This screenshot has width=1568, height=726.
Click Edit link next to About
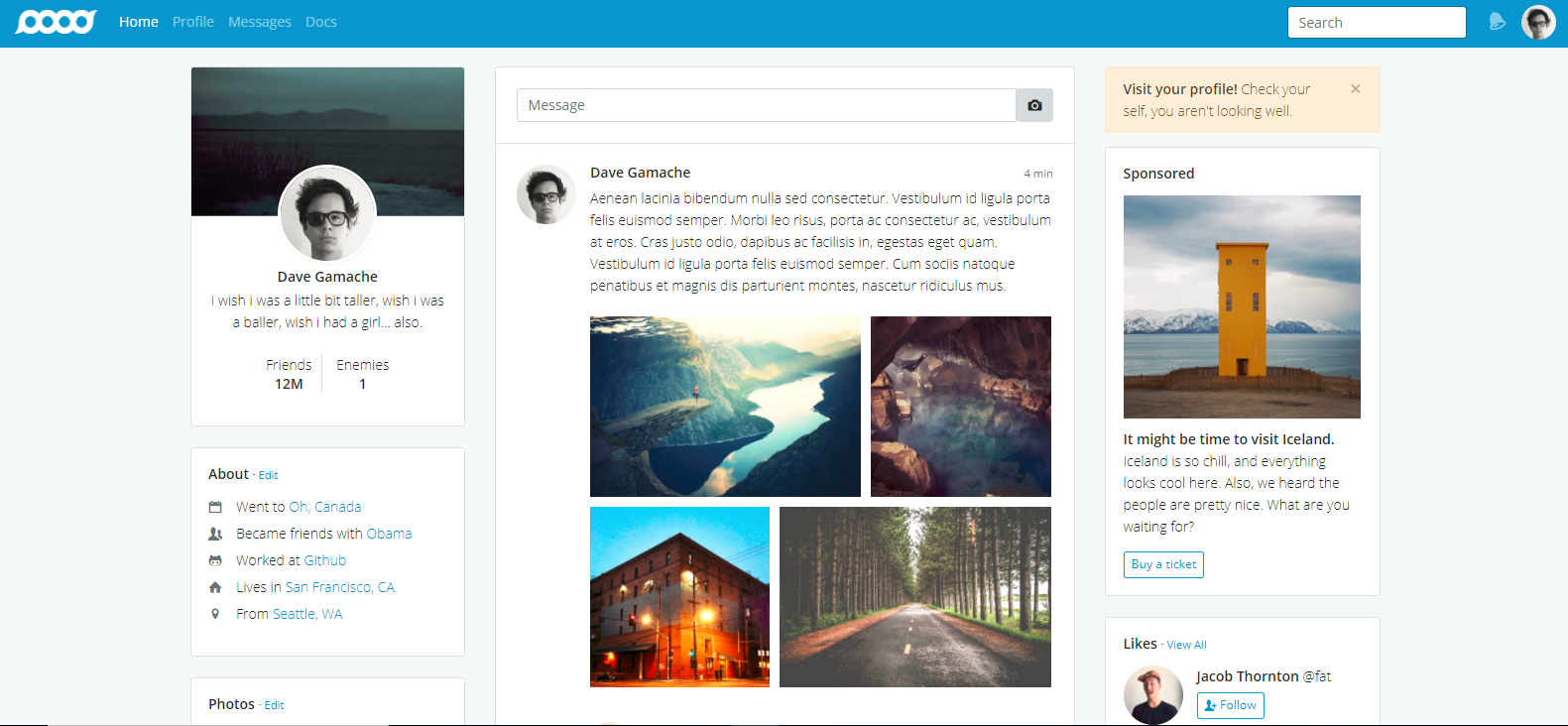pyautogui.click(x=268, y=475)
